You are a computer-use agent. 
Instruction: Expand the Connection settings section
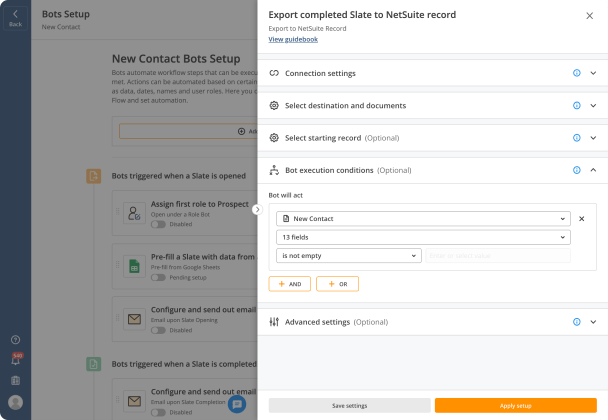pos(593,73)
